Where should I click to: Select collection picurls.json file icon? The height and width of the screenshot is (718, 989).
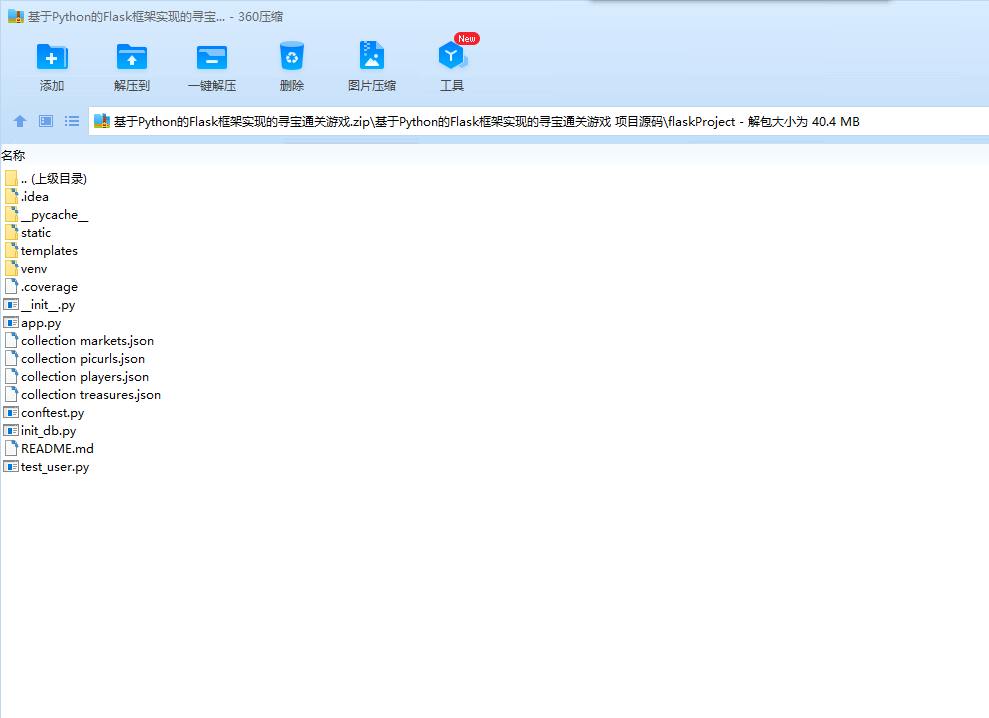[x=11, y=358]
